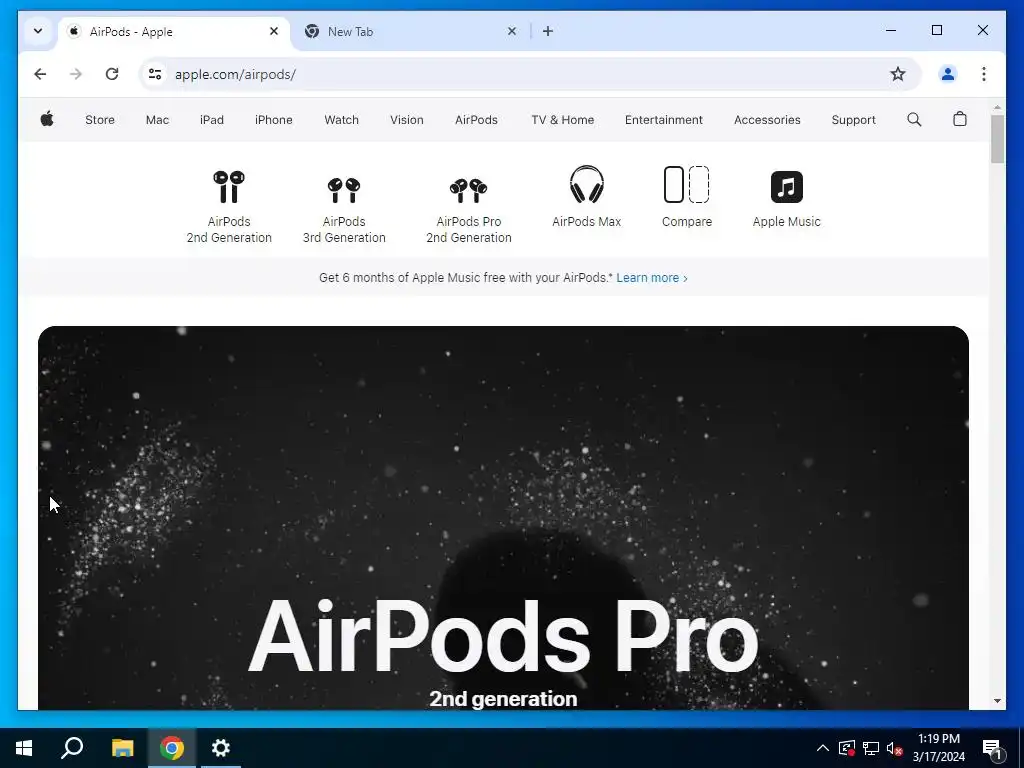
Task: Switch to the AirPods - Apple tab
Action: pos(175,31)
